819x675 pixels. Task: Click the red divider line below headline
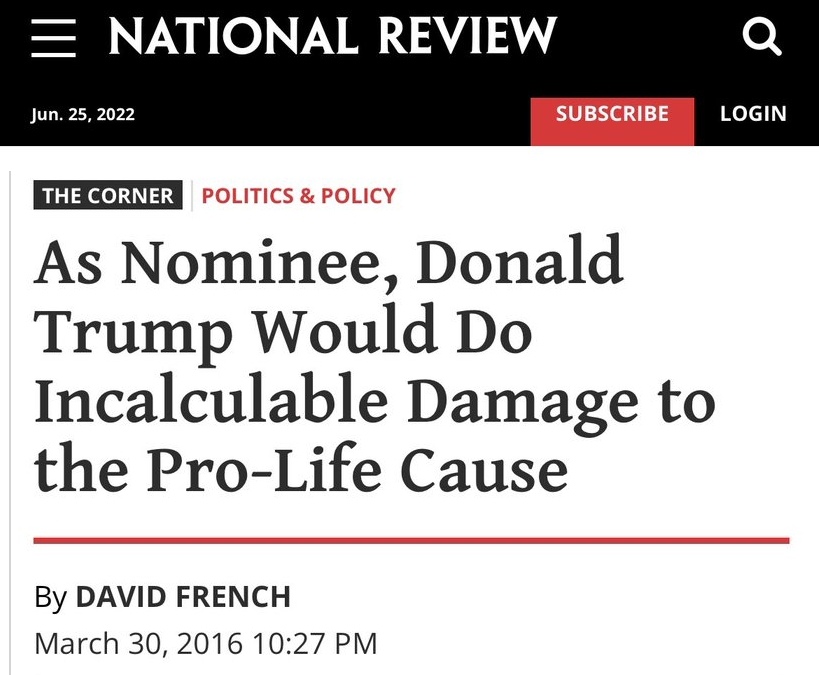coord(411,540)
